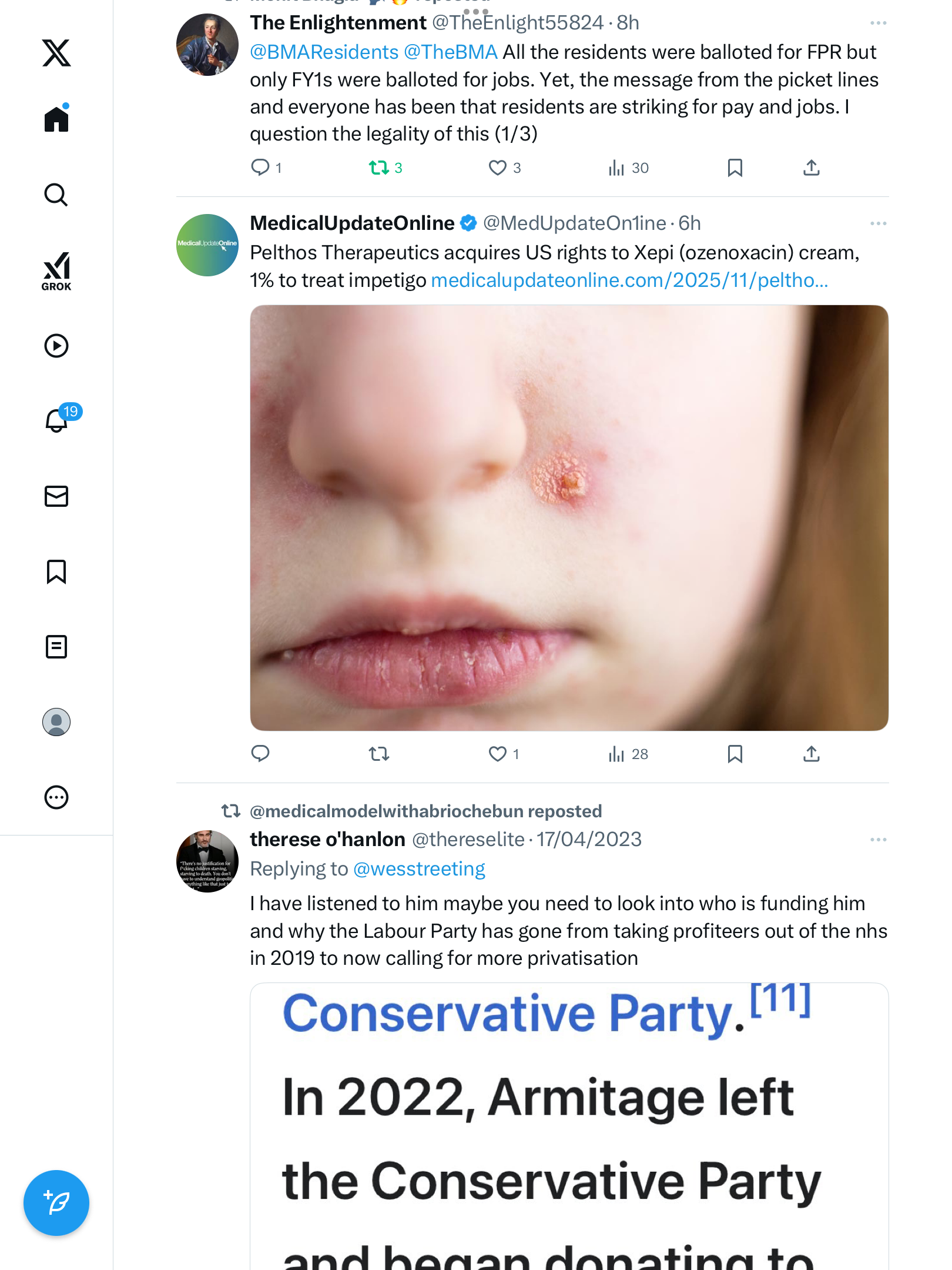Click the compose post floating button
This screenshot has width=952, height=1270.
coord(56,1203)
